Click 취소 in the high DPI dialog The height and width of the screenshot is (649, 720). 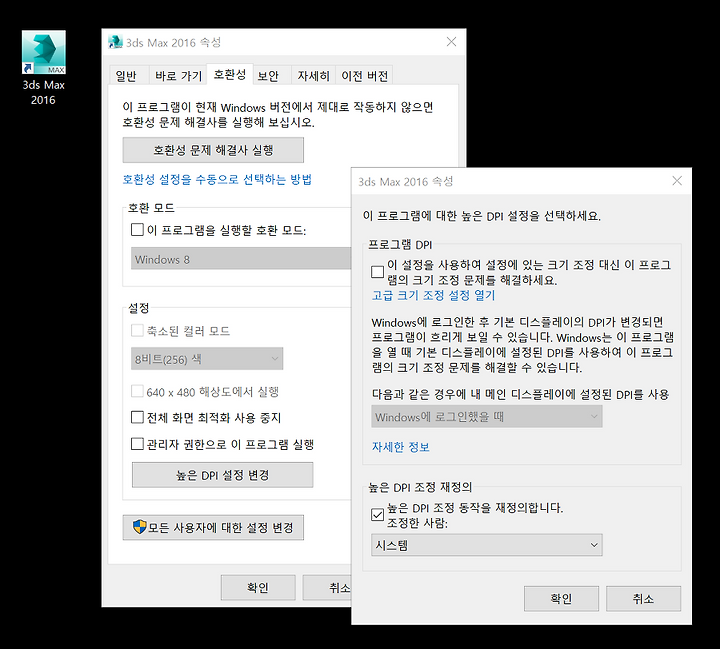tap(643, 598)
